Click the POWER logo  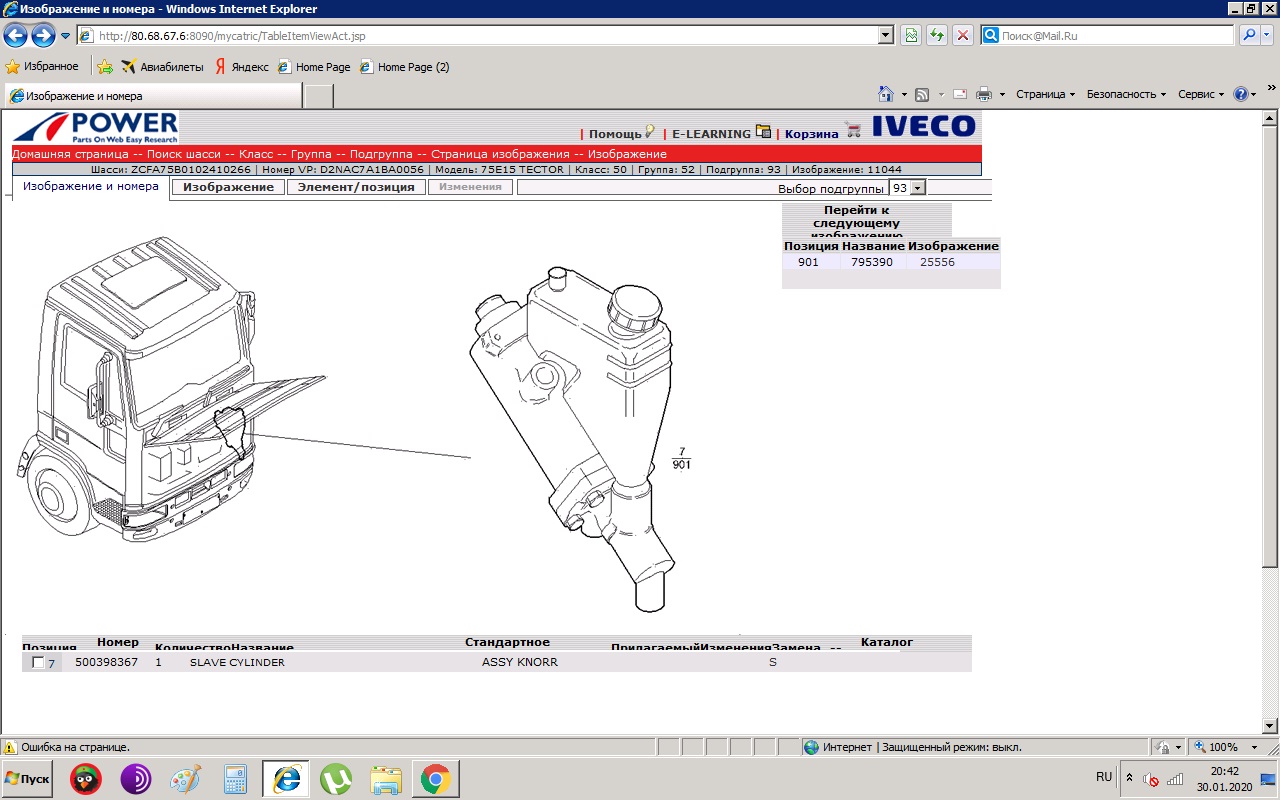point(95,127)
